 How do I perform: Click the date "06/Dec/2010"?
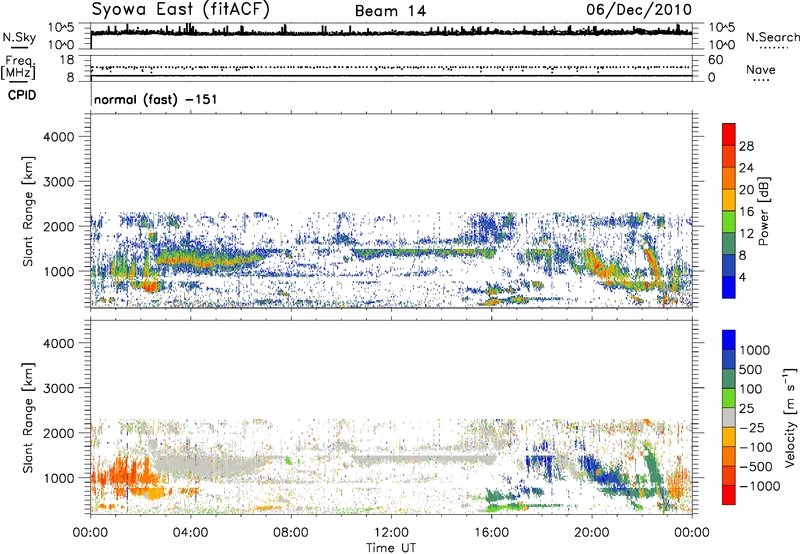(x=639, y=10)
